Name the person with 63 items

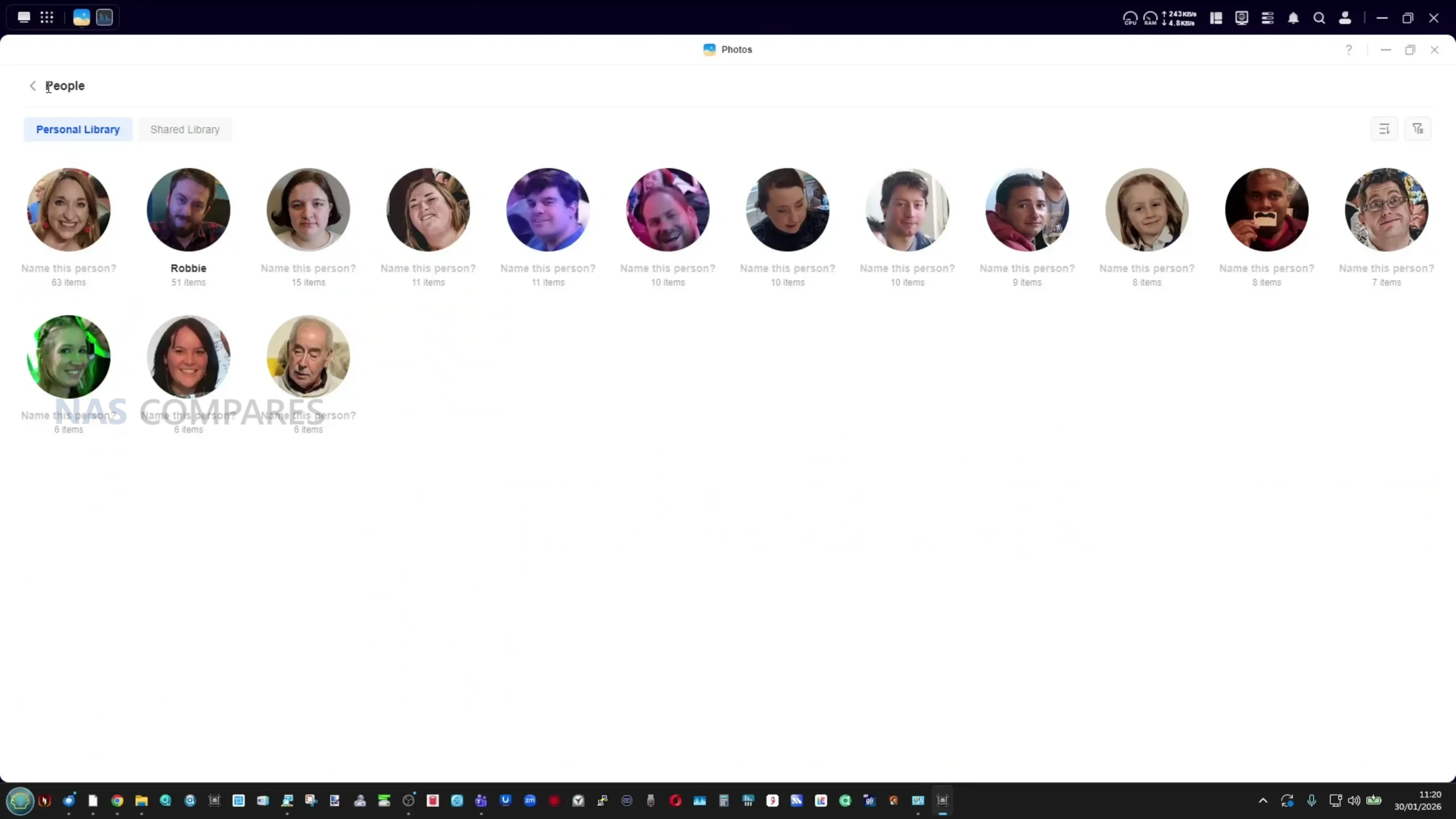click(69, 268)
